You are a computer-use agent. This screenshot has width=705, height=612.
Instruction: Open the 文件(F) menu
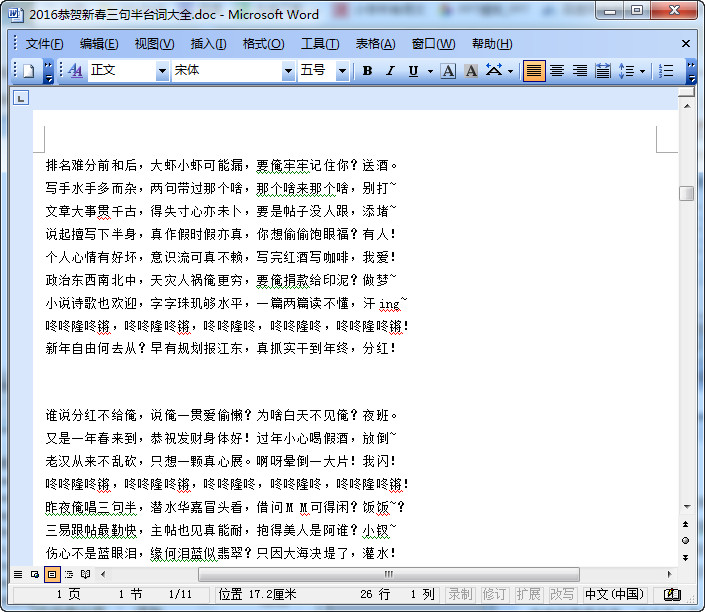point(44,44)
